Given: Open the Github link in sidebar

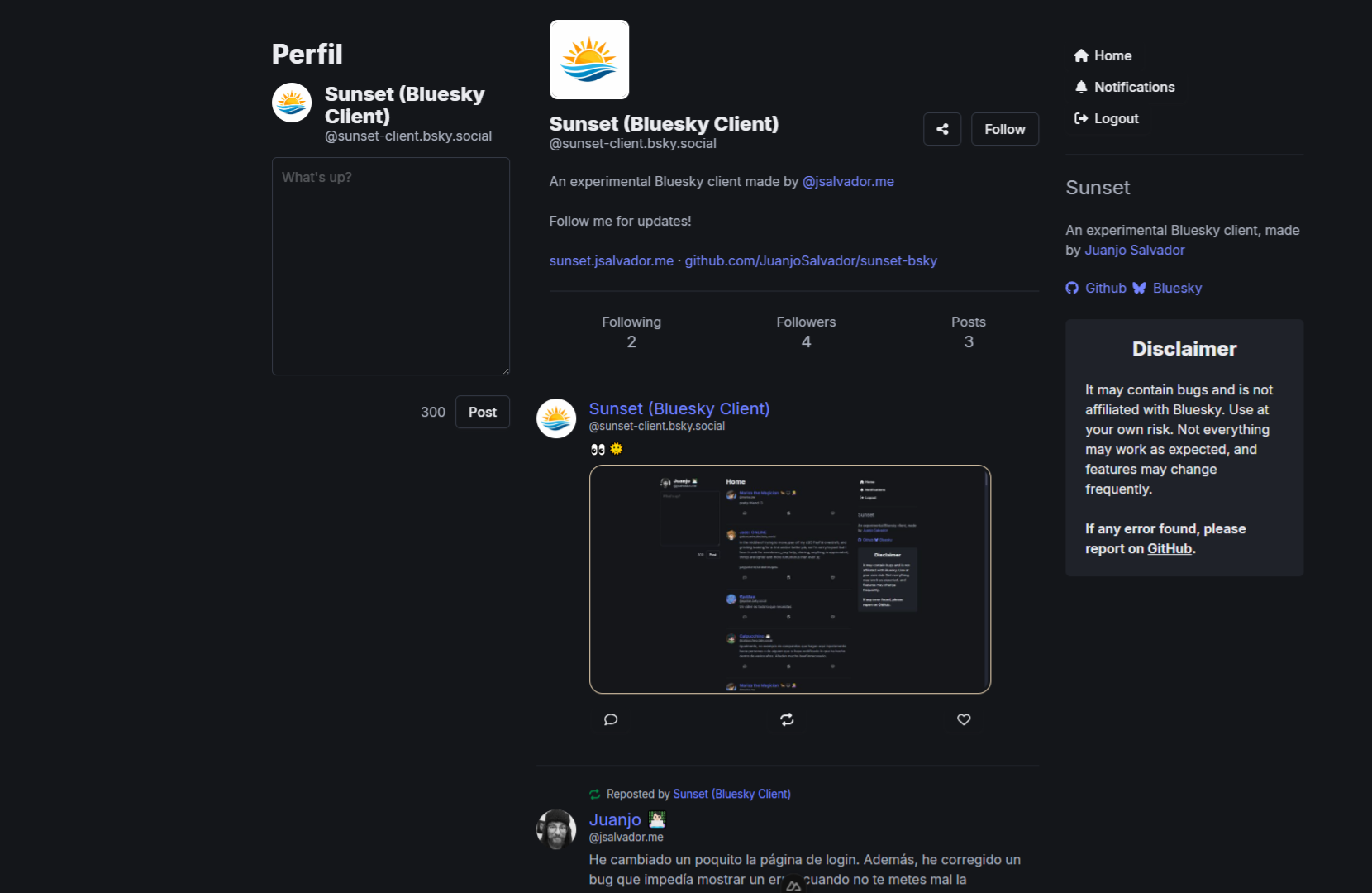Looking at the screenshot, I should (1097, 288).
